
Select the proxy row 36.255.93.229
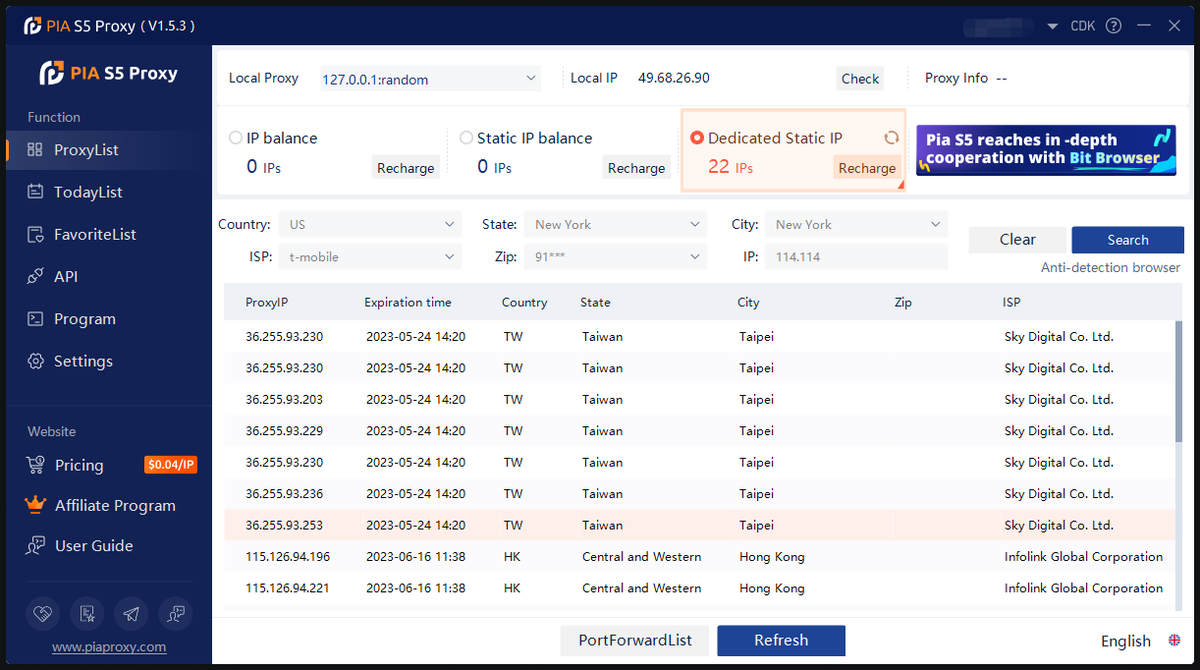[x=698, y=431]
